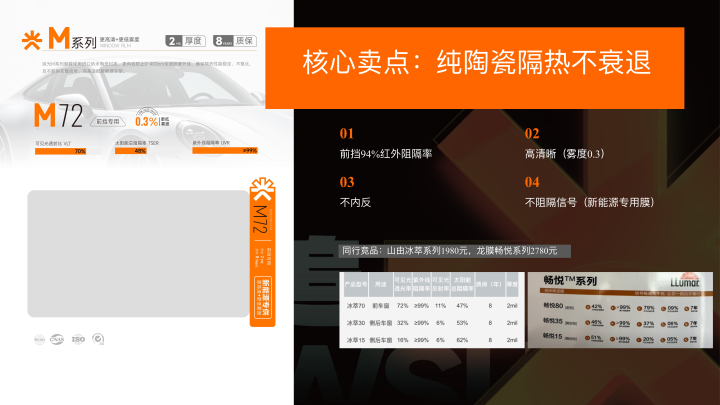Click the 冰萃30 table row label
This screenshot has height=405, width=720.
[x=356, y=323]
